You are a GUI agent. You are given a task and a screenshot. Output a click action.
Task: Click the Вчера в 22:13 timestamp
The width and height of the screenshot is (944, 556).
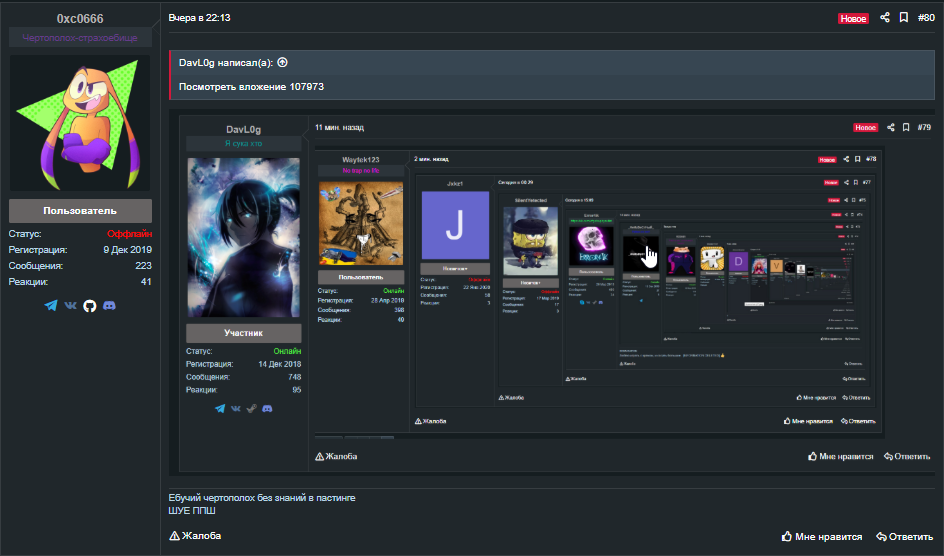click(x=200, y=18)
